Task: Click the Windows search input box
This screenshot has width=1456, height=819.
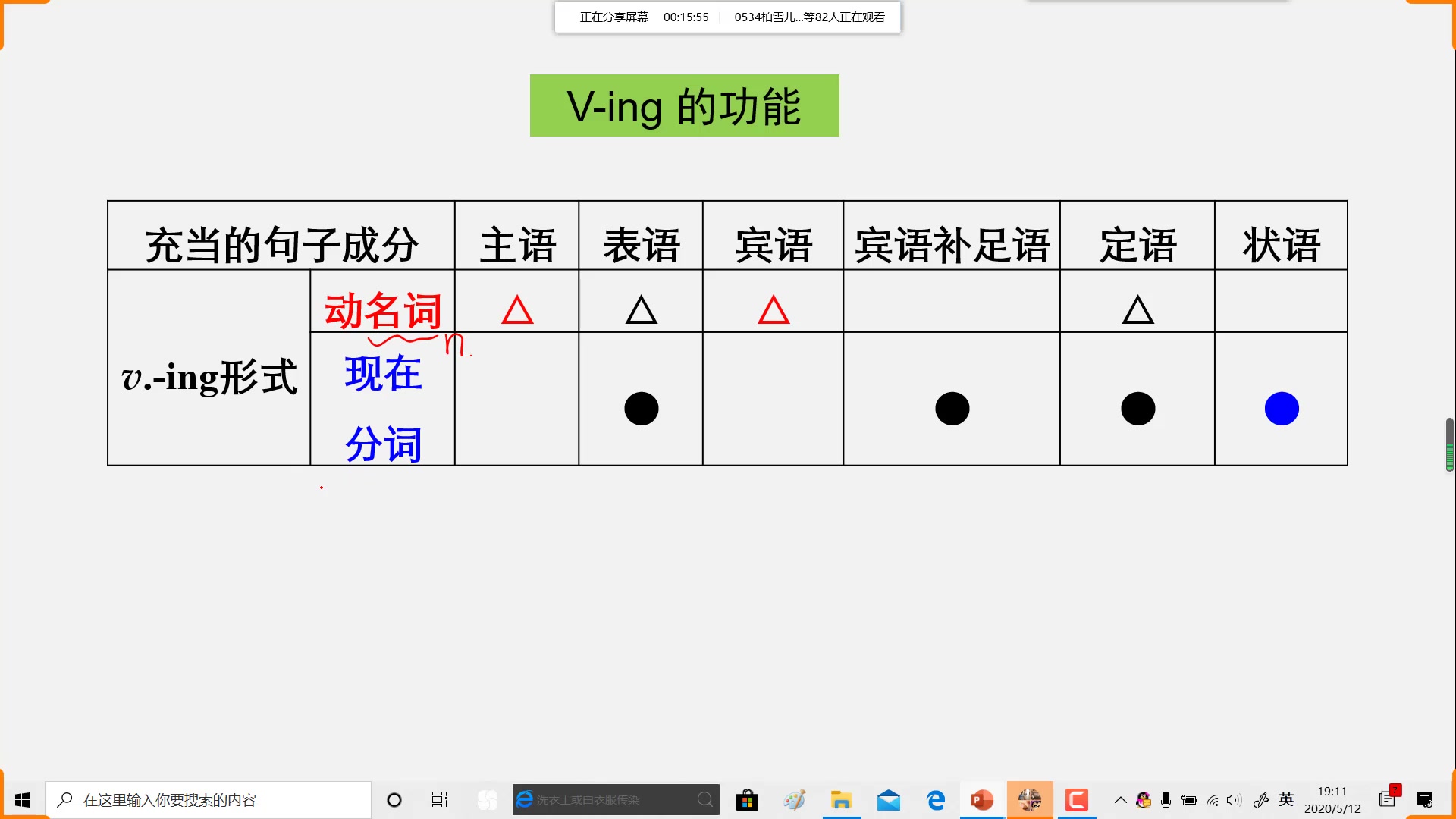Action: [x=209, y=800]
